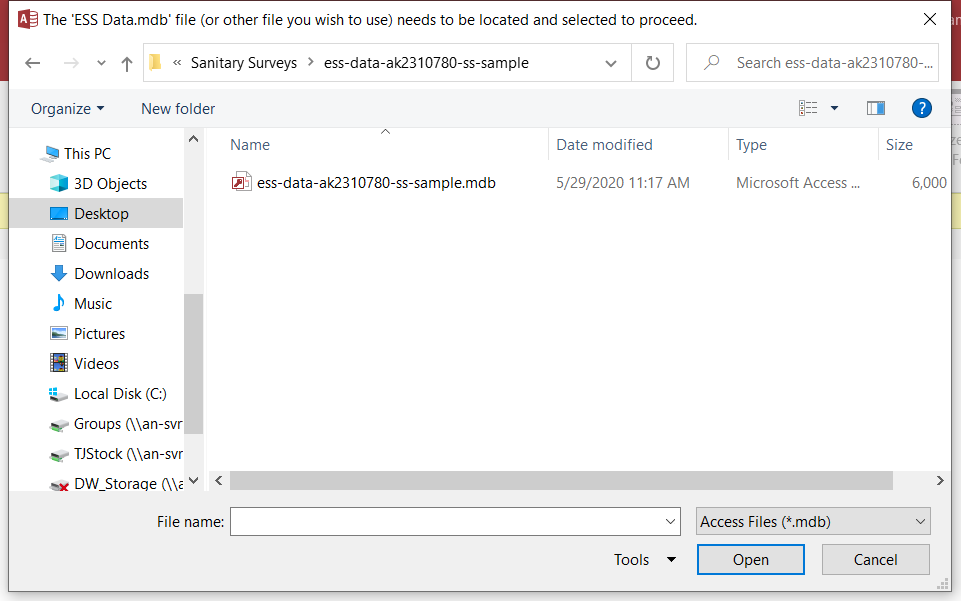Open the 3D Objects folder
The height and width of the screenshot is (601, 961).
pos(110,184)
